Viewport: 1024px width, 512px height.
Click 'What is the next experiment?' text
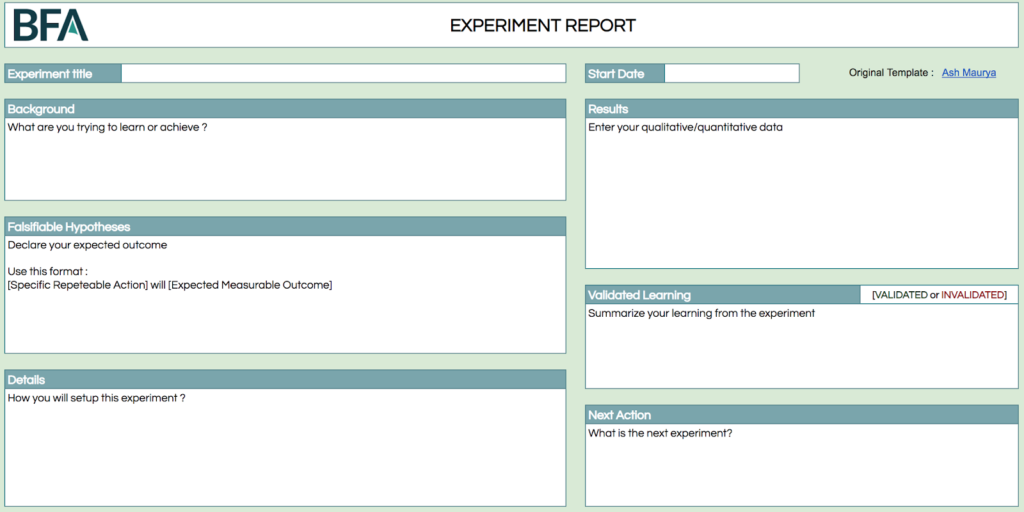point(660,432)
